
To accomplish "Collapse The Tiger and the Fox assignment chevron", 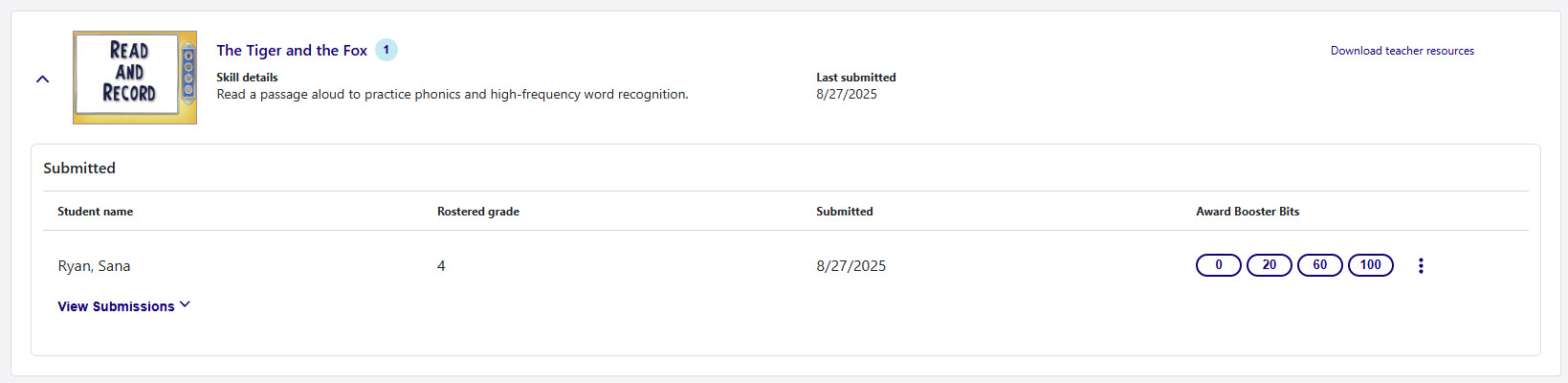I will click(x=42, y=79).
